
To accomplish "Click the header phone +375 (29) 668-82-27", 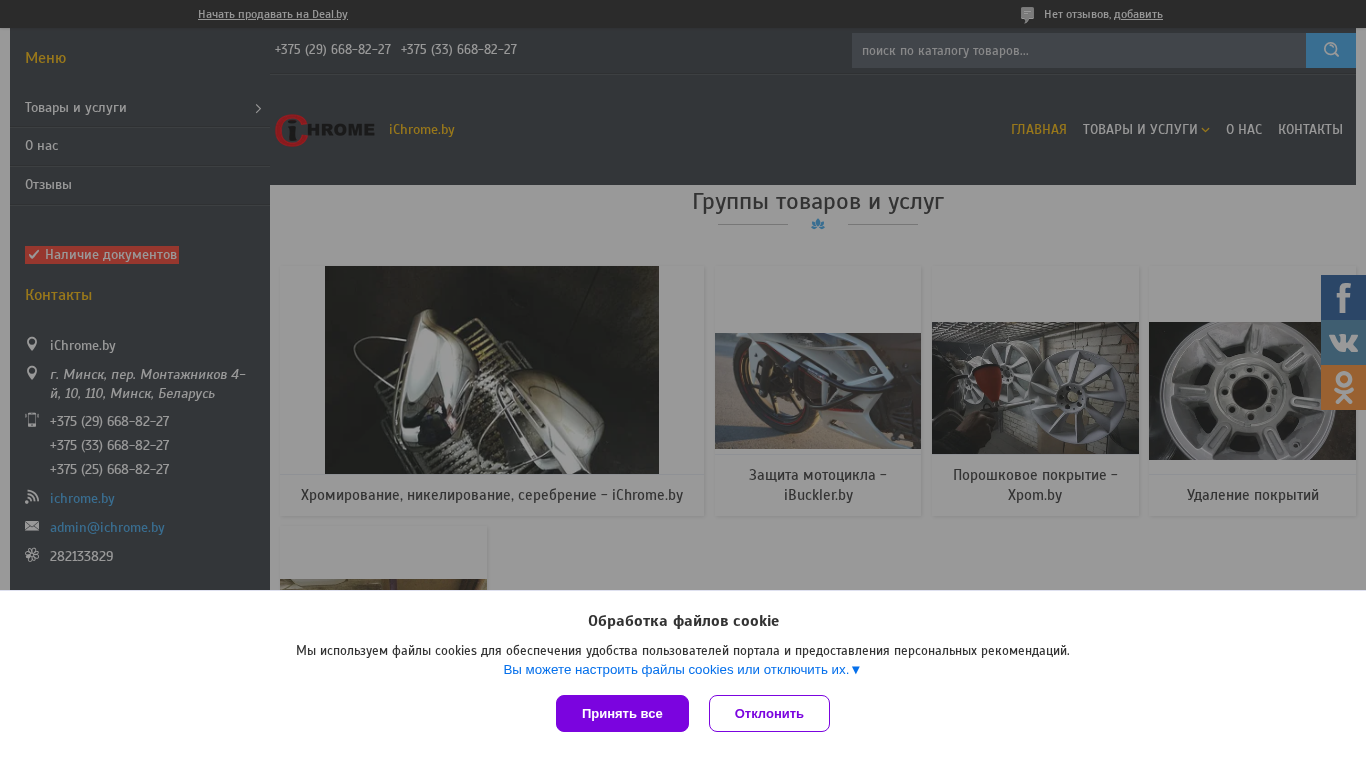I will point(333,50).
